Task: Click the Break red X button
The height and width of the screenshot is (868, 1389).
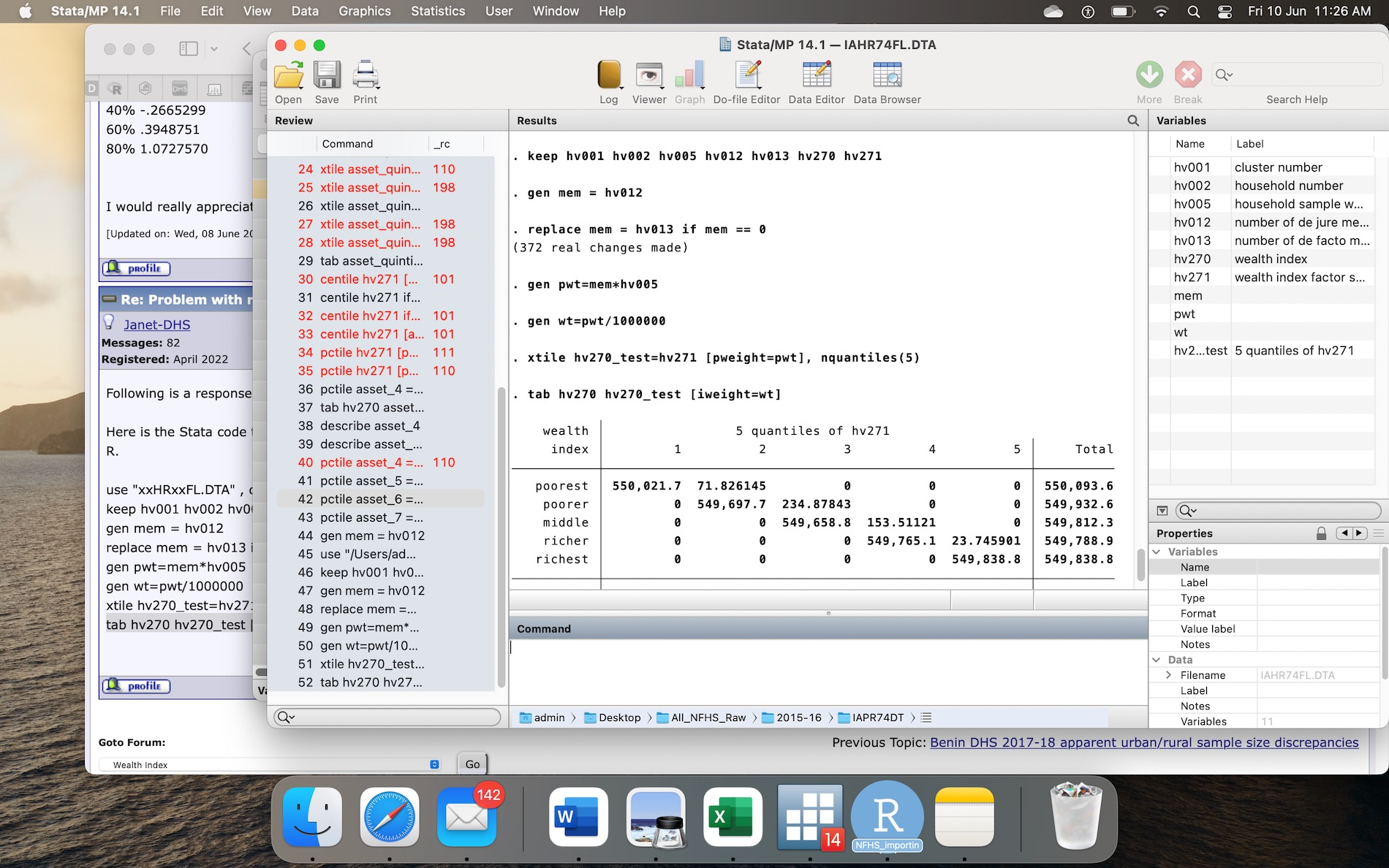Action: [x=1188, y=75]
